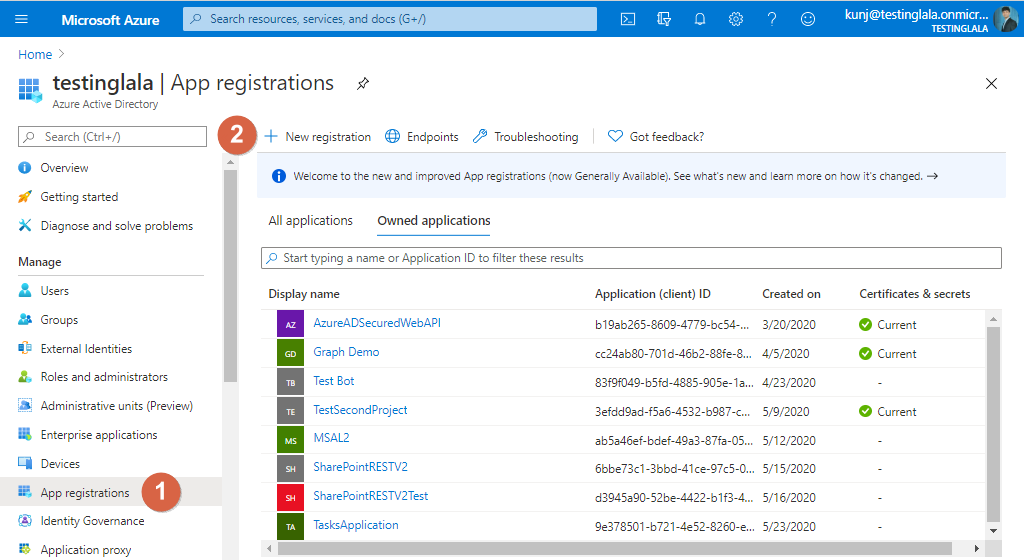Open Directory and subscription filter icon
The height and width of the screenshot is (560, 1024).
click(664, 19)
